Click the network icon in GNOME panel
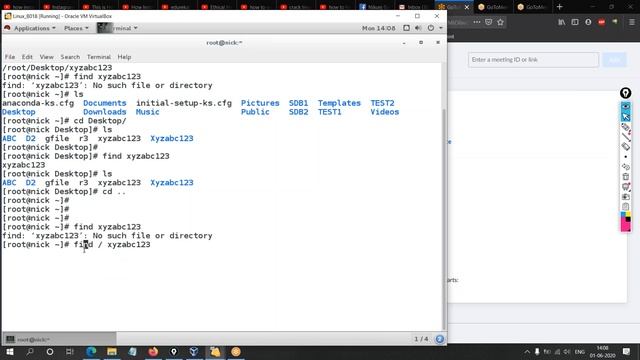640x360 pixels. click(x=407, y=28)
